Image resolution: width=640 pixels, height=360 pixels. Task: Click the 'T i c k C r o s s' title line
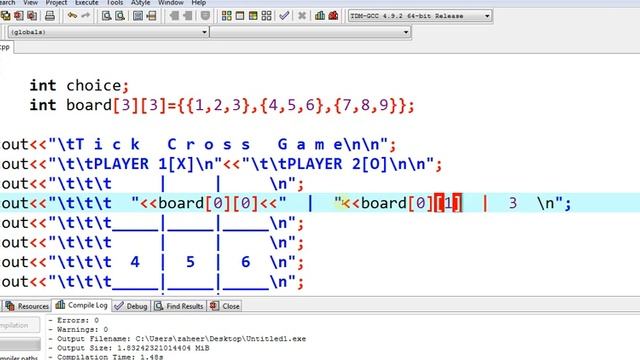(198, 144)
